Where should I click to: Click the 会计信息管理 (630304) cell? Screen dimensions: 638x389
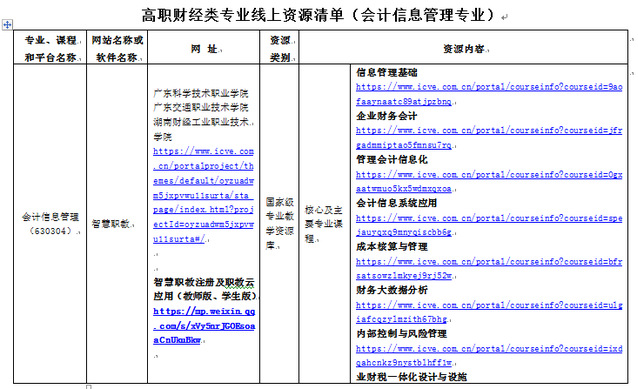(x=50, y=223)
